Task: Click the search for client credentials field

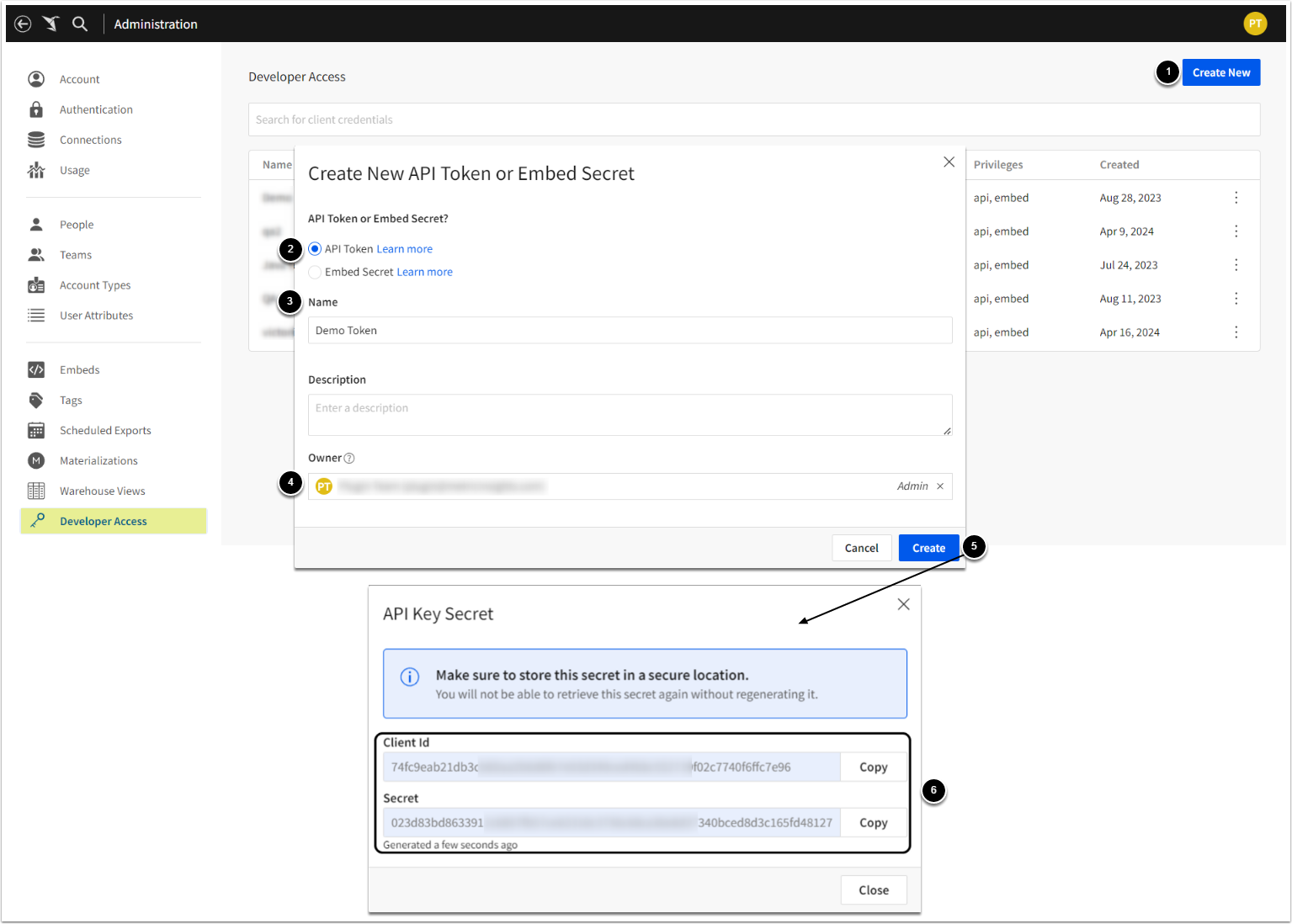Action: (753, 119)
